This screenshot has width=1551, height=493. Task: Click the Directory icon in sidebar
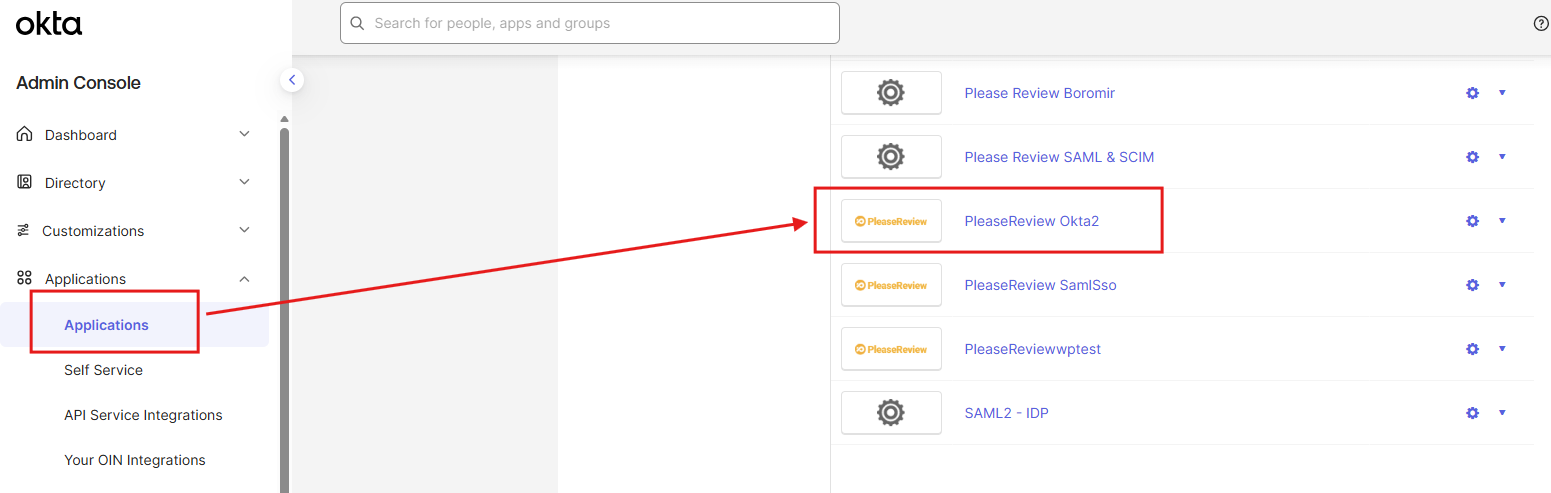[25, 182]
